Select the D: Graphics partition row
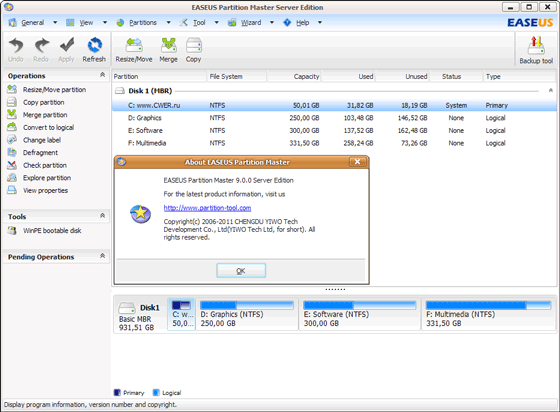This screenshot has height=412, width=560. [x=334, y=118]
